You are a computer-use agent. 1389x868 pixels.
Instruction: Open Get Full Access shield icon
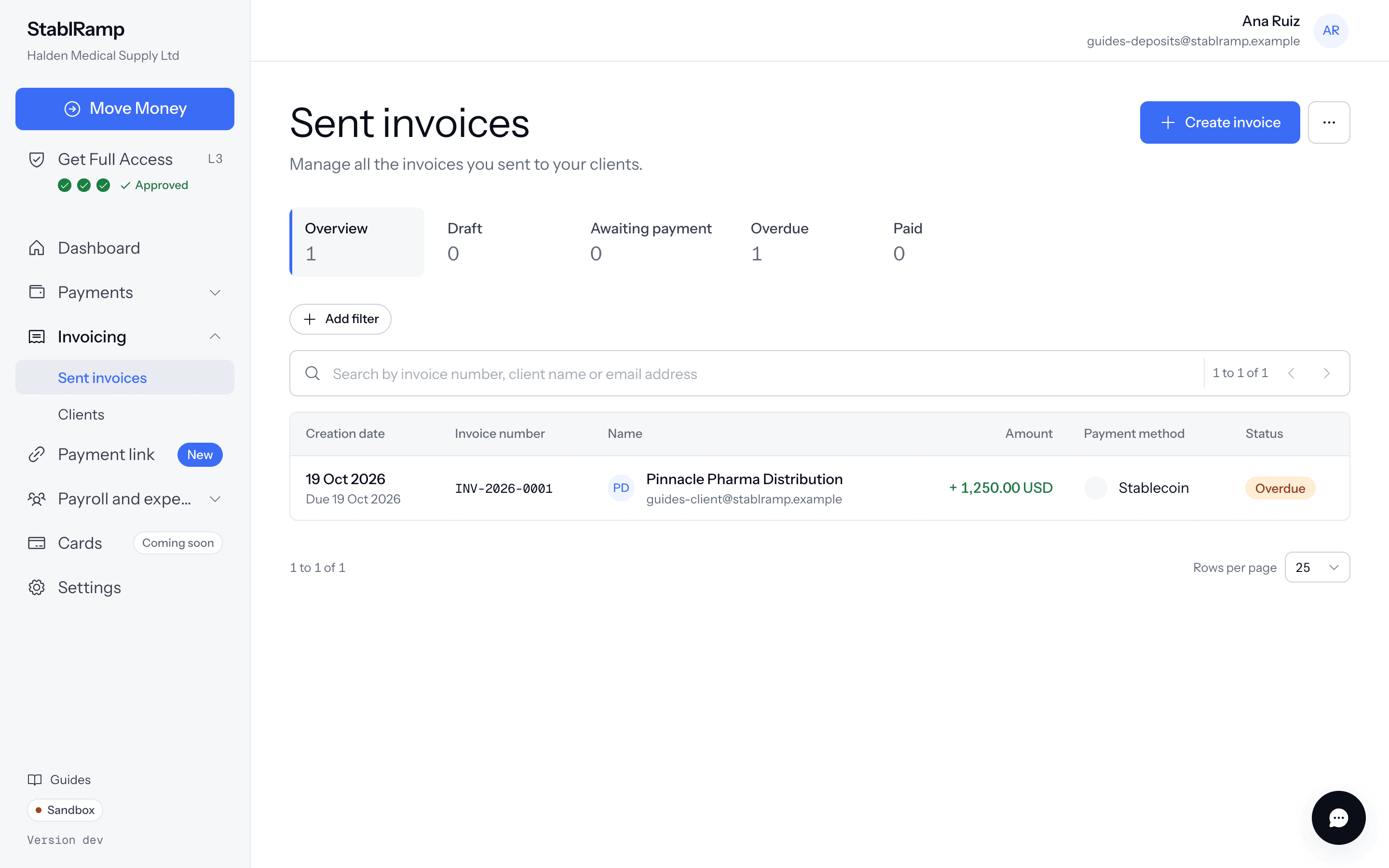(37, 160)
